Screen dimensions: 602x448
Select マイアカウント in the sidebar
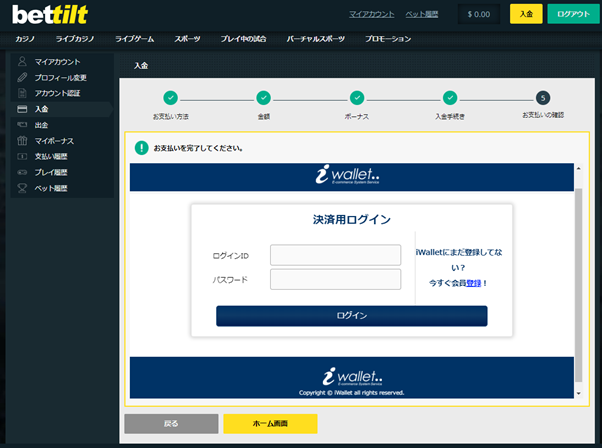58,62
